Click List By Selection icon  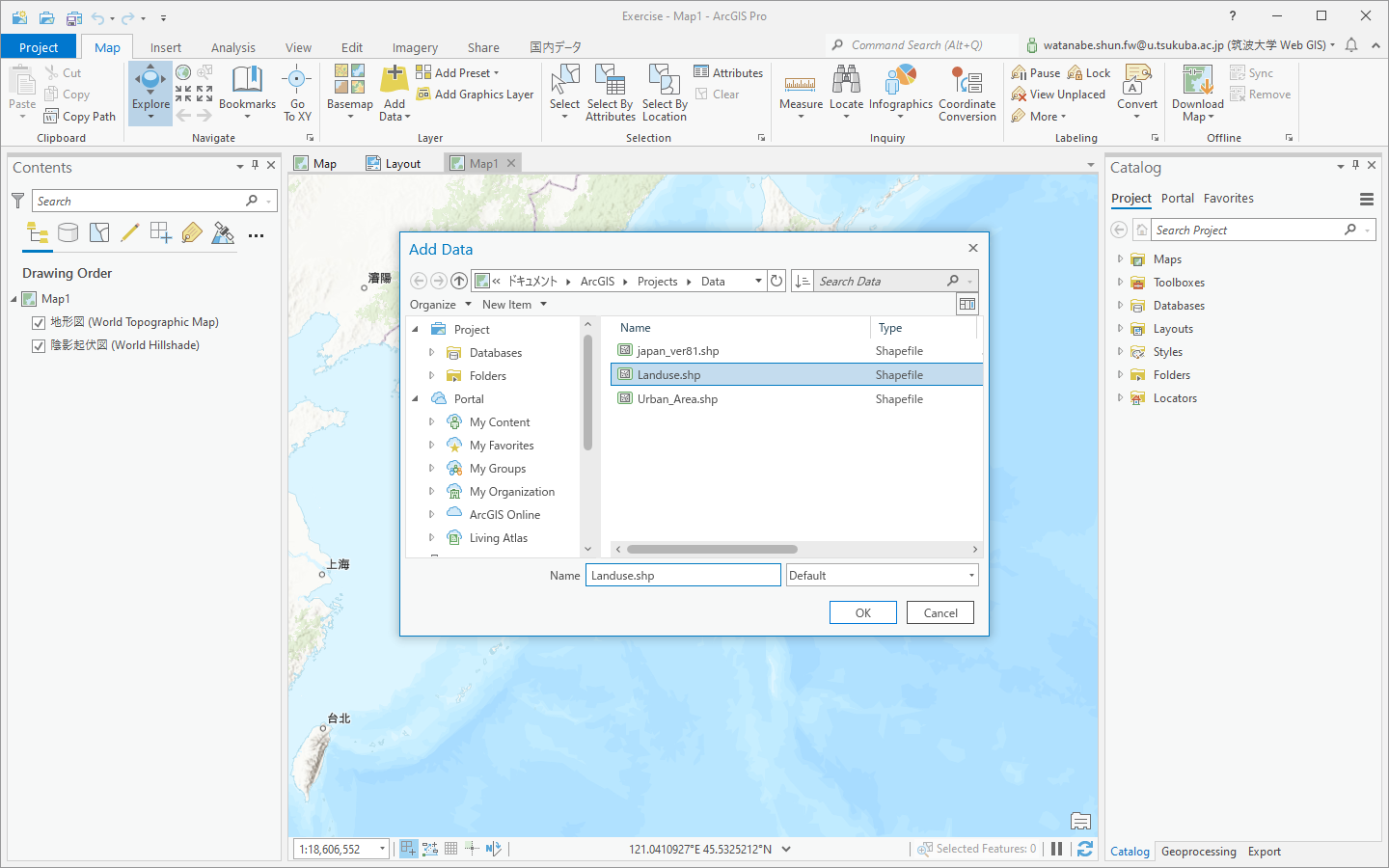pos(99,232)
